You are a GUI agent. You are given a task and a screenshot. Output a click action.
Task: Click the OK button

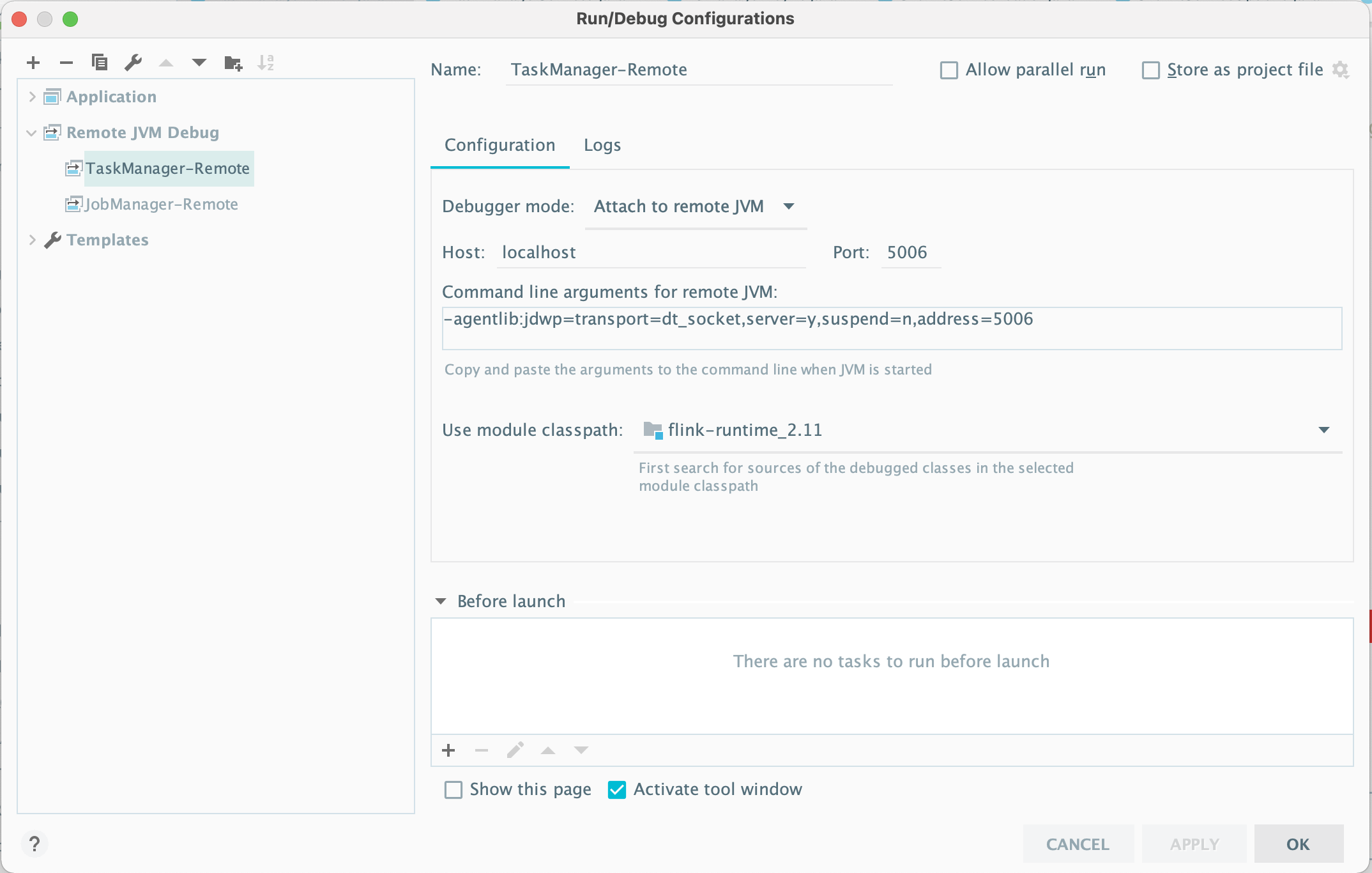pos(1298,843)
